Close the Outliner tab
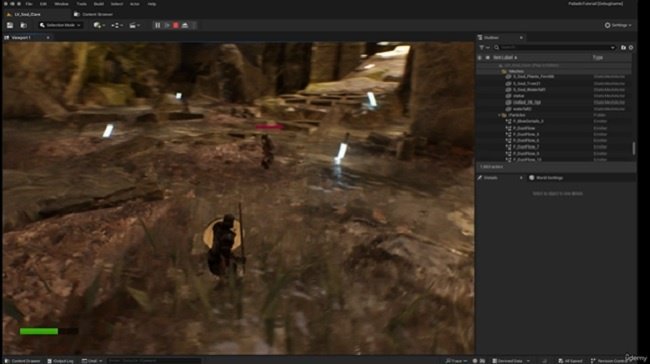This screenshot has height=364, width=650. (521, 37)
